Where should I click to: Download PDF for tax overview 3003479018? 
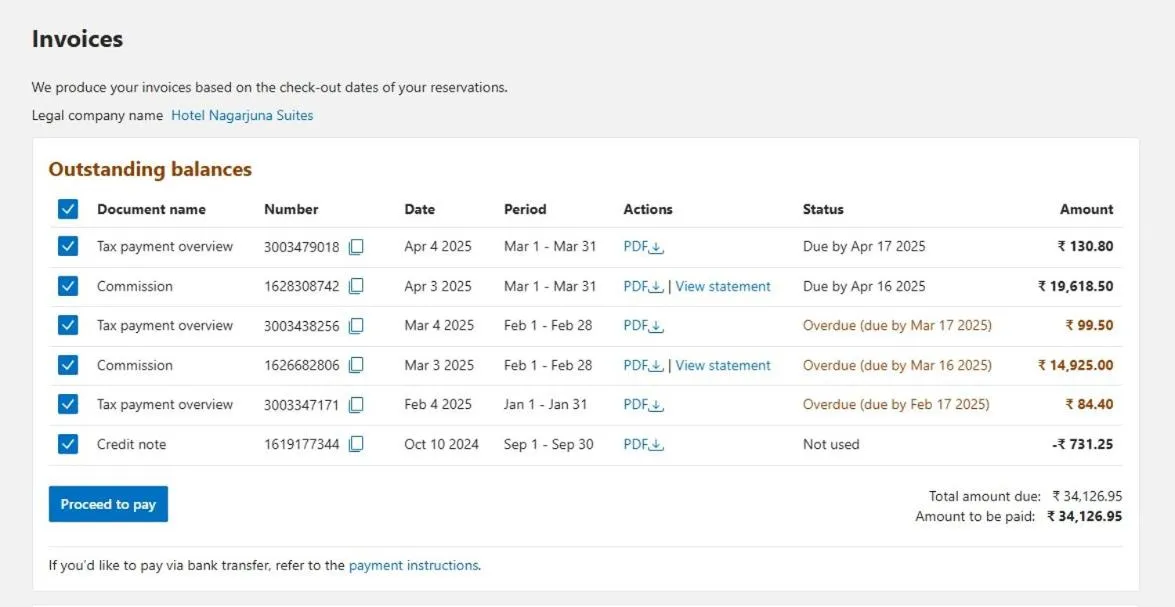point(643,247)
